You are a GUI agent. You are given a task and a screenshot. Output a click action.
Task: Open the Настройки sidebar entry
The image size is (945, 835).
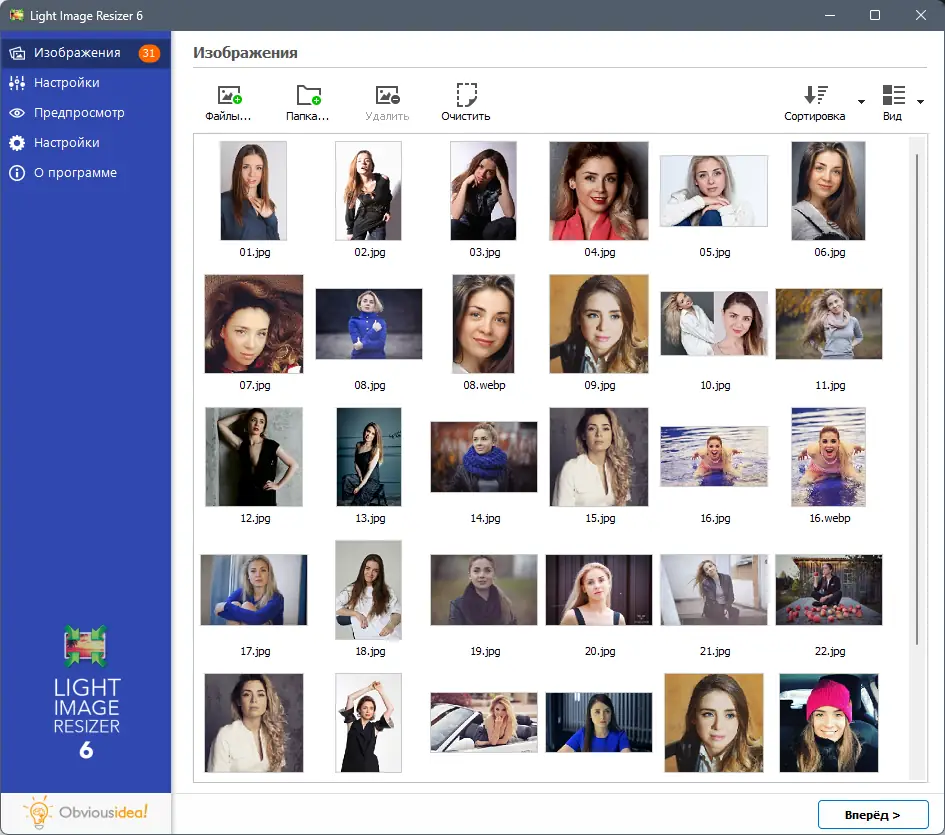[x=70, y=82]
